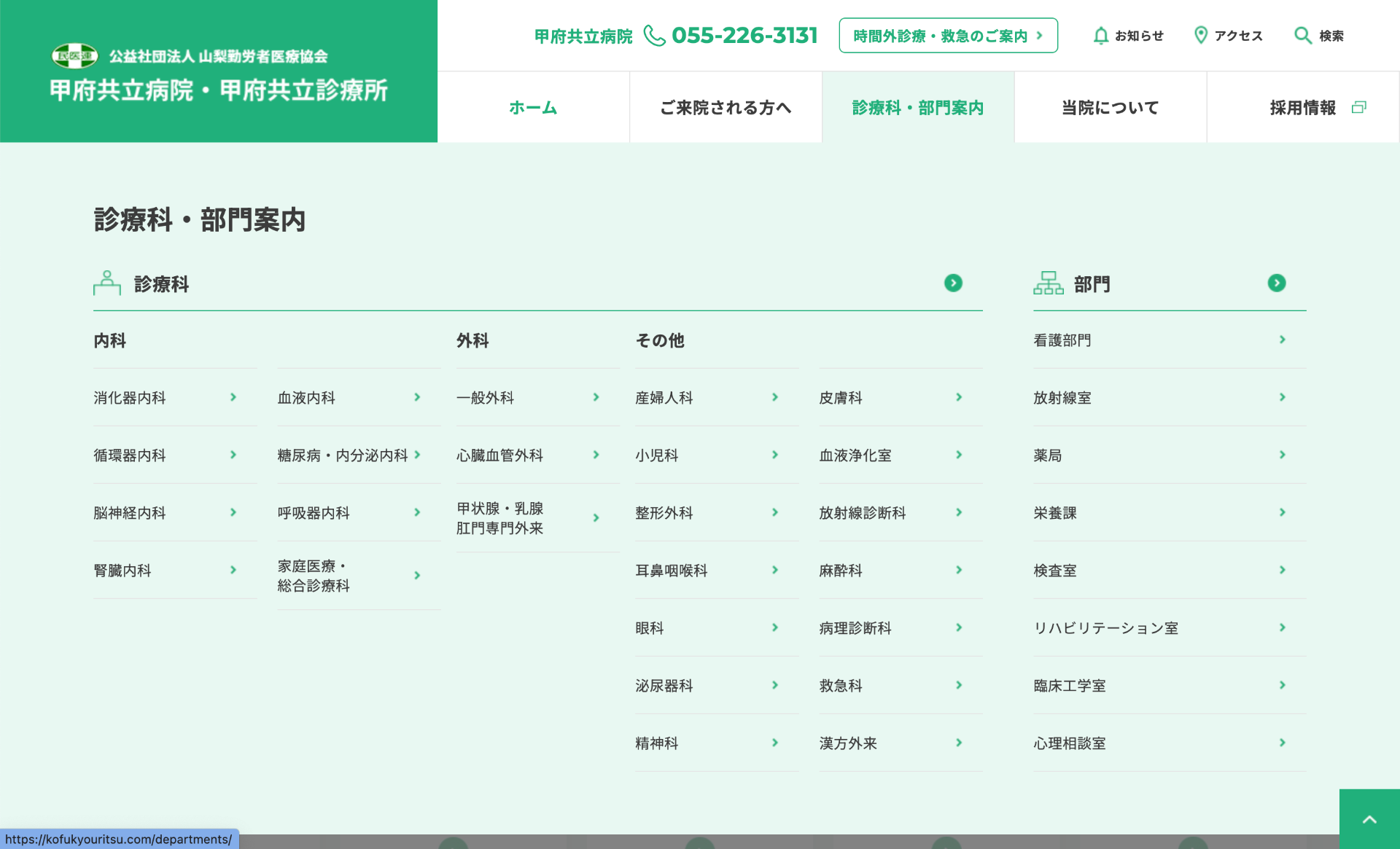Select the リハビリテーション室 entry arrow

pos(1282,627)
